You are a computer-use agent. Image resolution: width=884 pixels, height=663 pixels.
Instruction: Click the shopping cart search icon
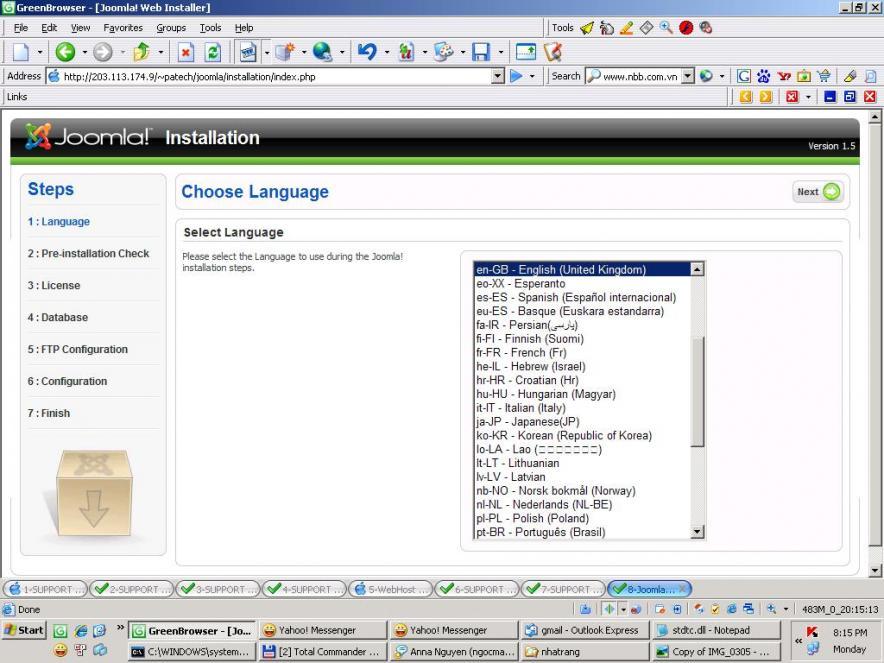pyautogui.click(x=824, y=76)
